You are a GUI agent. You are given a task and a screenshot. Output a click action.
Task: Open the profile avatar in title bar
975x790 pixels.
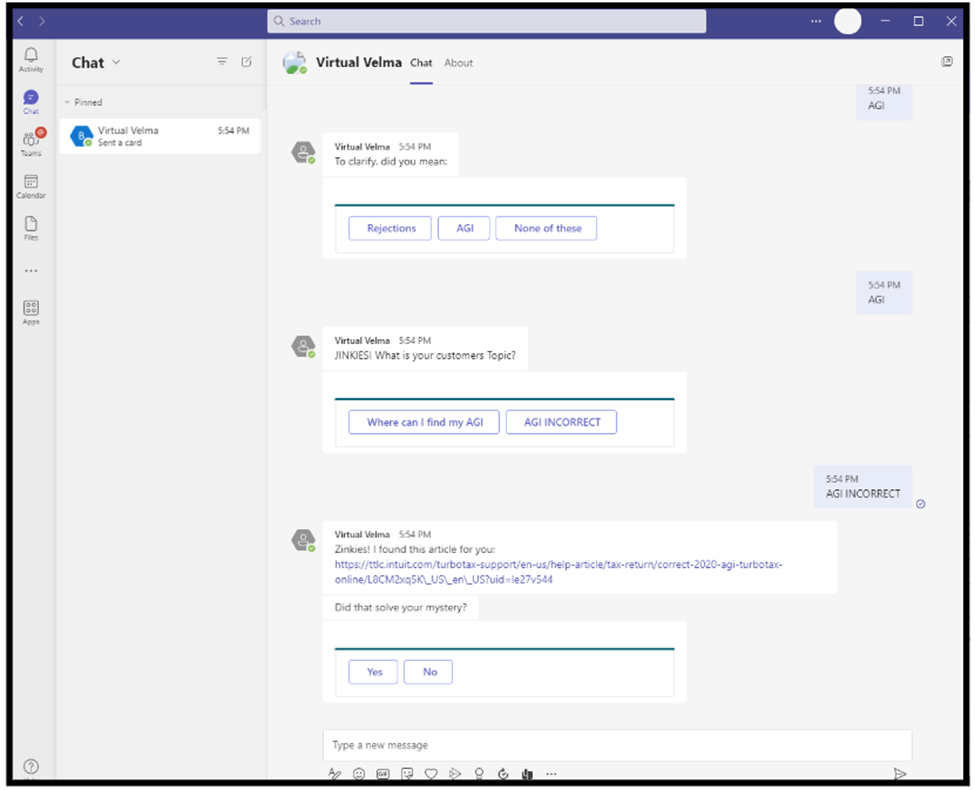(x=848, y=21)
